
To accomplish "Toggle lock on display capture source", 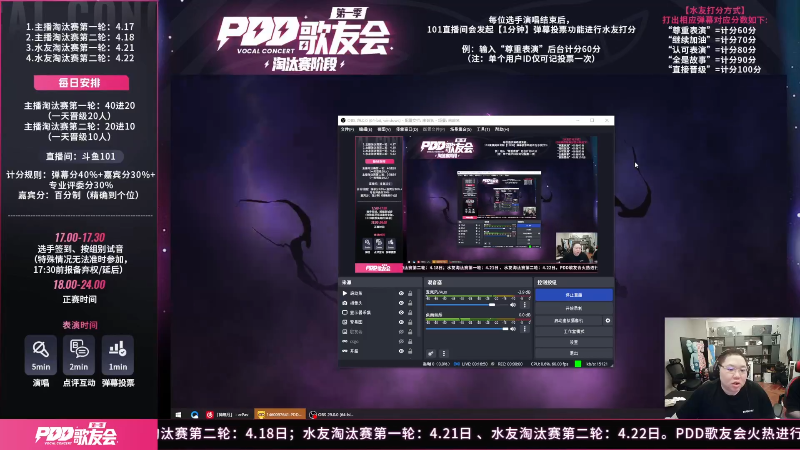I will [x=410, y=312].
